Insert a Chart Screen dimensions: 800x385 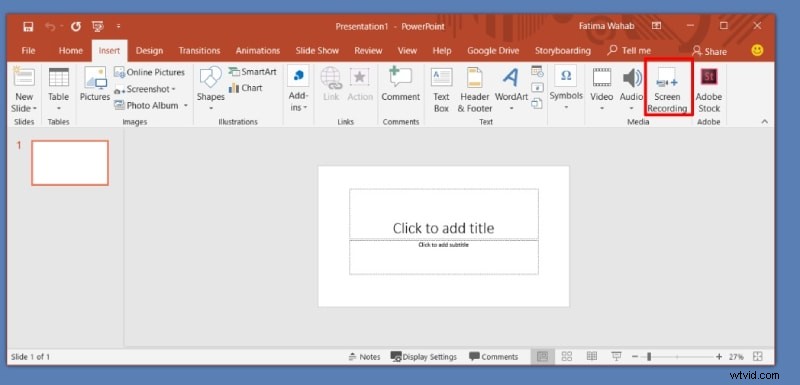click(246, 88)
